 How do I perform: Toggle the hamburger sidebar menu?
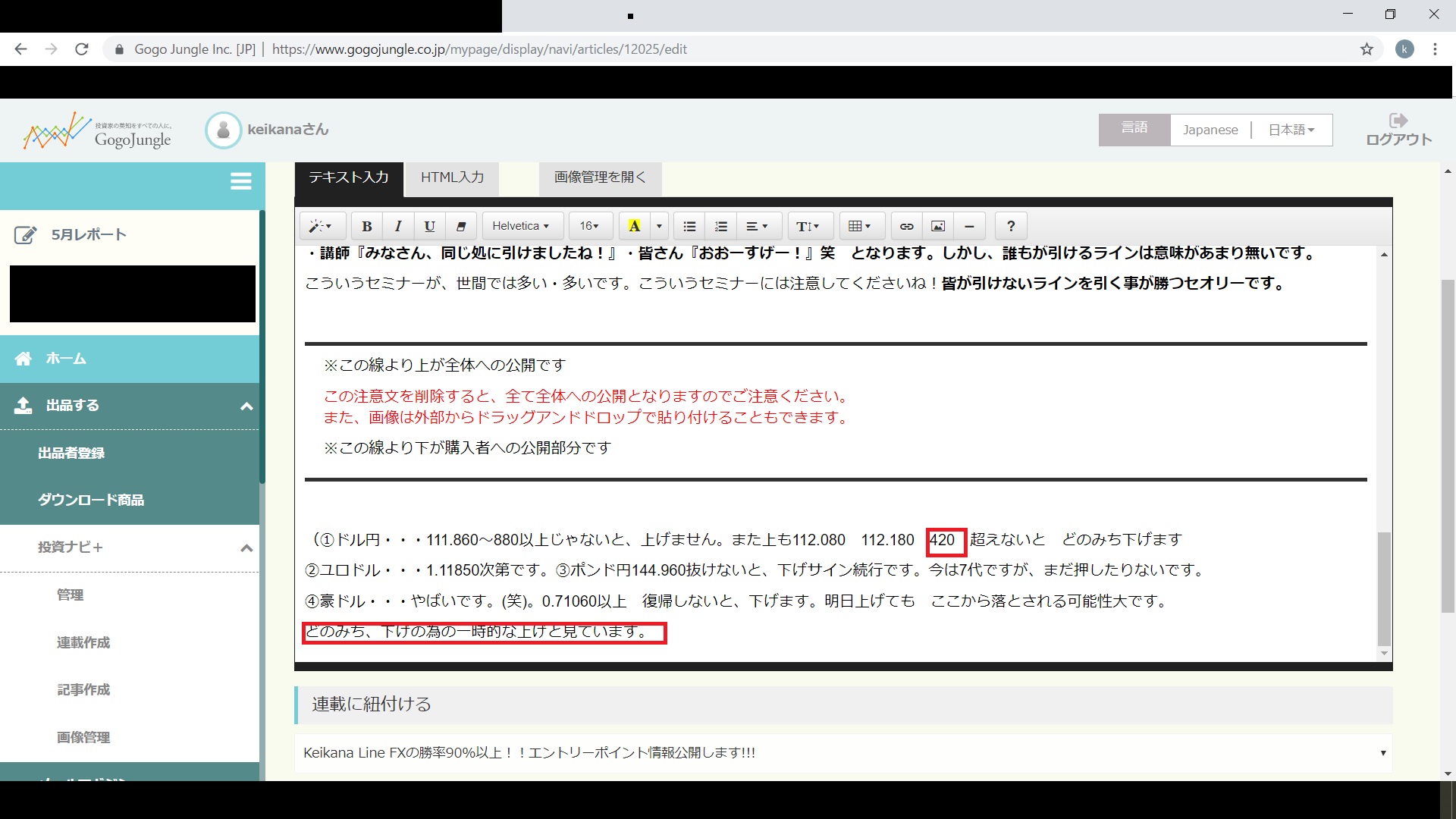tap(240, 181)
